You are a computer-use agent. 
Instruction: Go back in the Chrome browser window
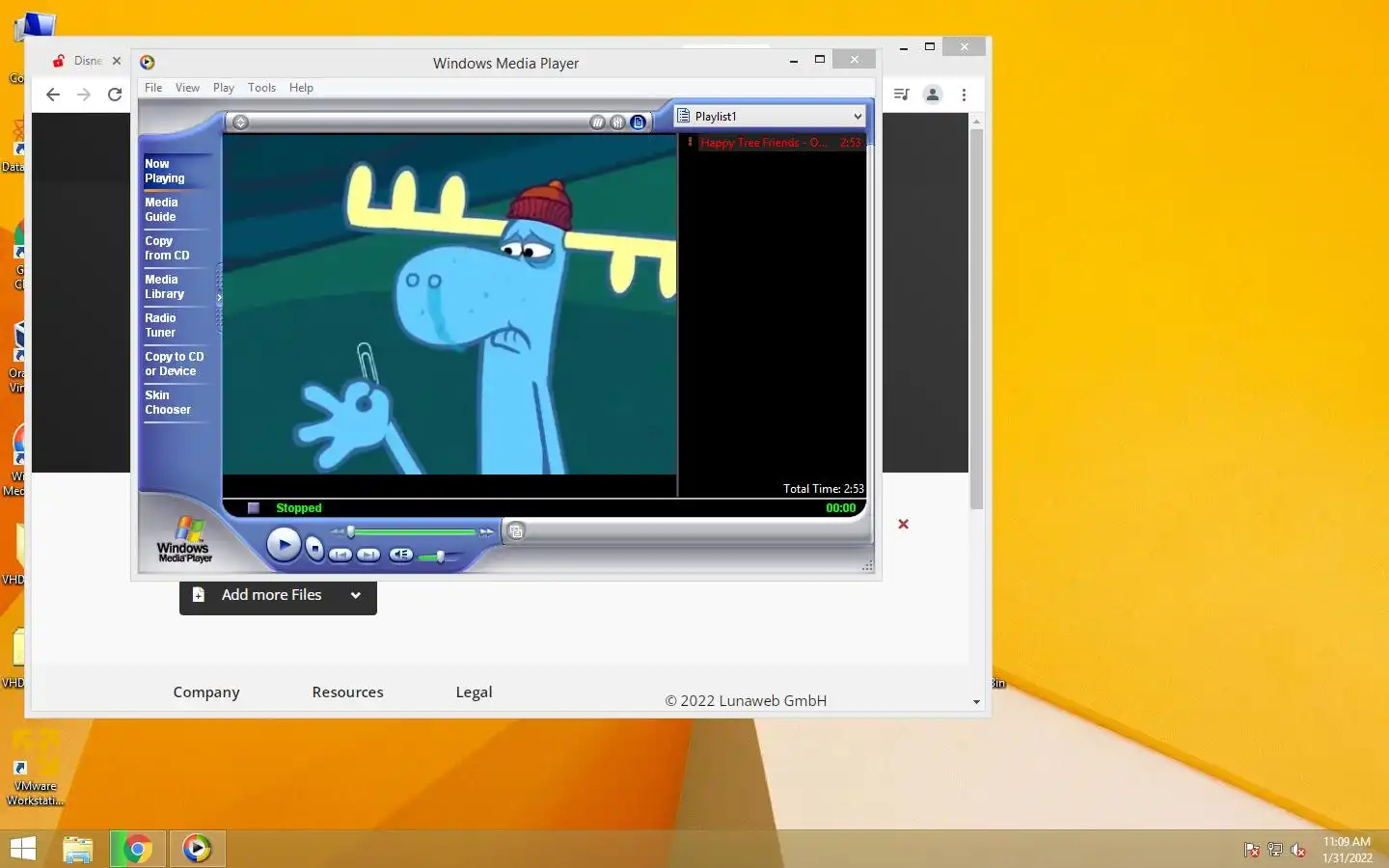[53, 95]
